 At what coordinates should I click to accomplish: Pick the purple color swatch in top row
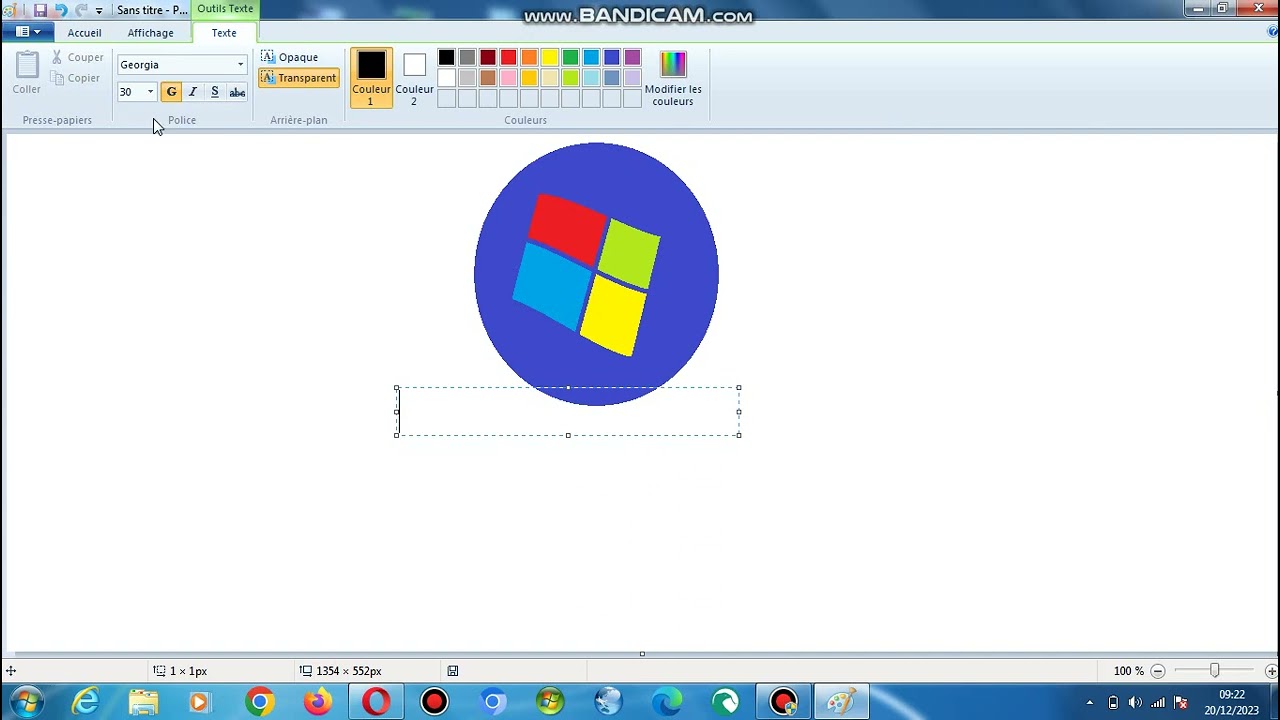[x=632, y=57]
